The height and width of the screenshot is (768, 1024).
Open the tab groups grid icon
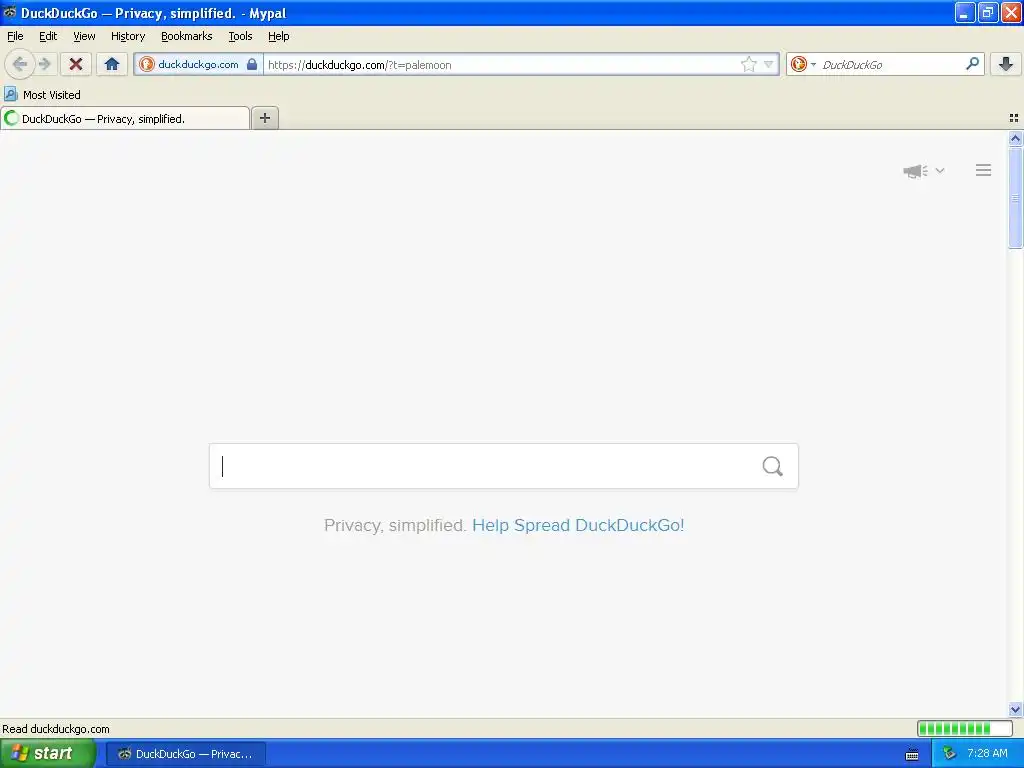click(1014, 118)
